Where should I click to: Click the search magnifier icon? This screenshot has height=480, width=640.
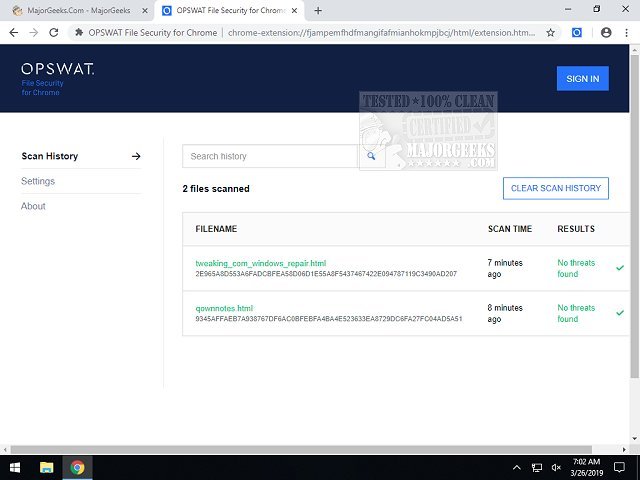[x=371, y=156]
